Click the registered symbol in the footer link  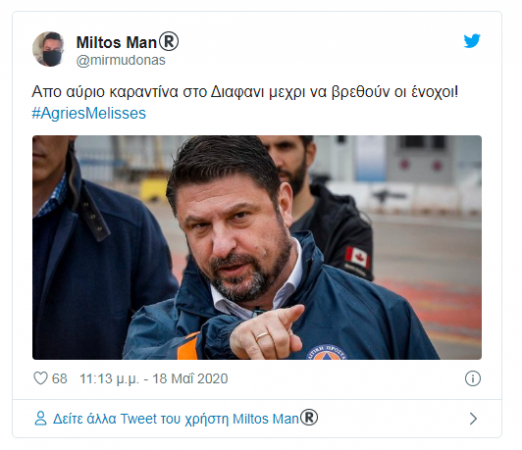point(309,417)
